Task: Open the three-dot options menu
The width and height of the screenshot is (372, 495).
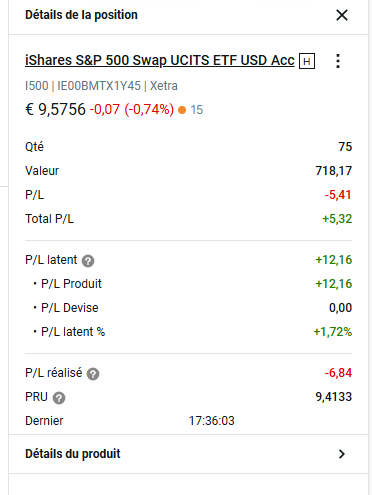Action: 338,61
